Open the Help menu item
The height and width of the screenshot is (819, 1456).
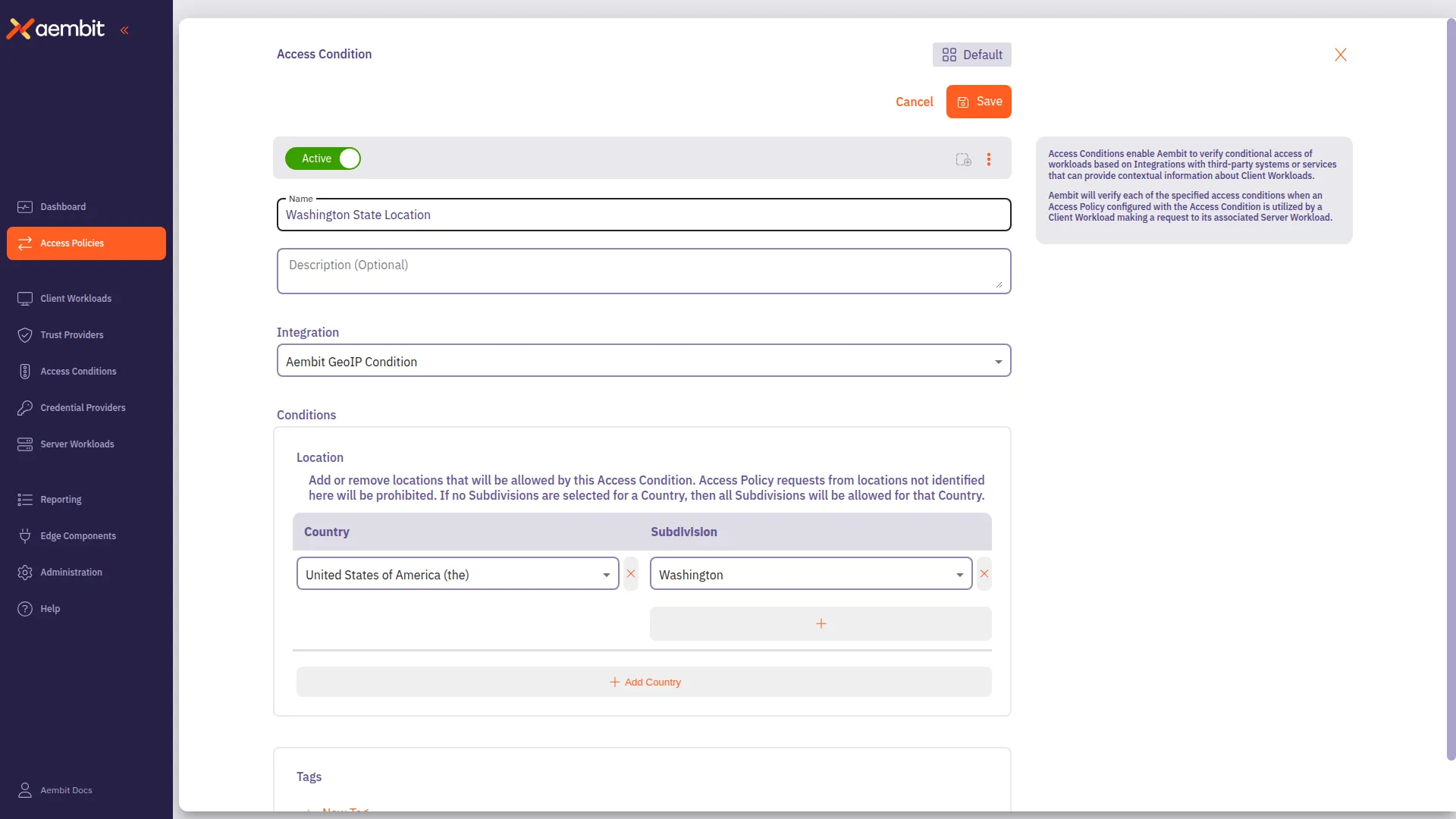pyautogui.click(x=86, y=609)
